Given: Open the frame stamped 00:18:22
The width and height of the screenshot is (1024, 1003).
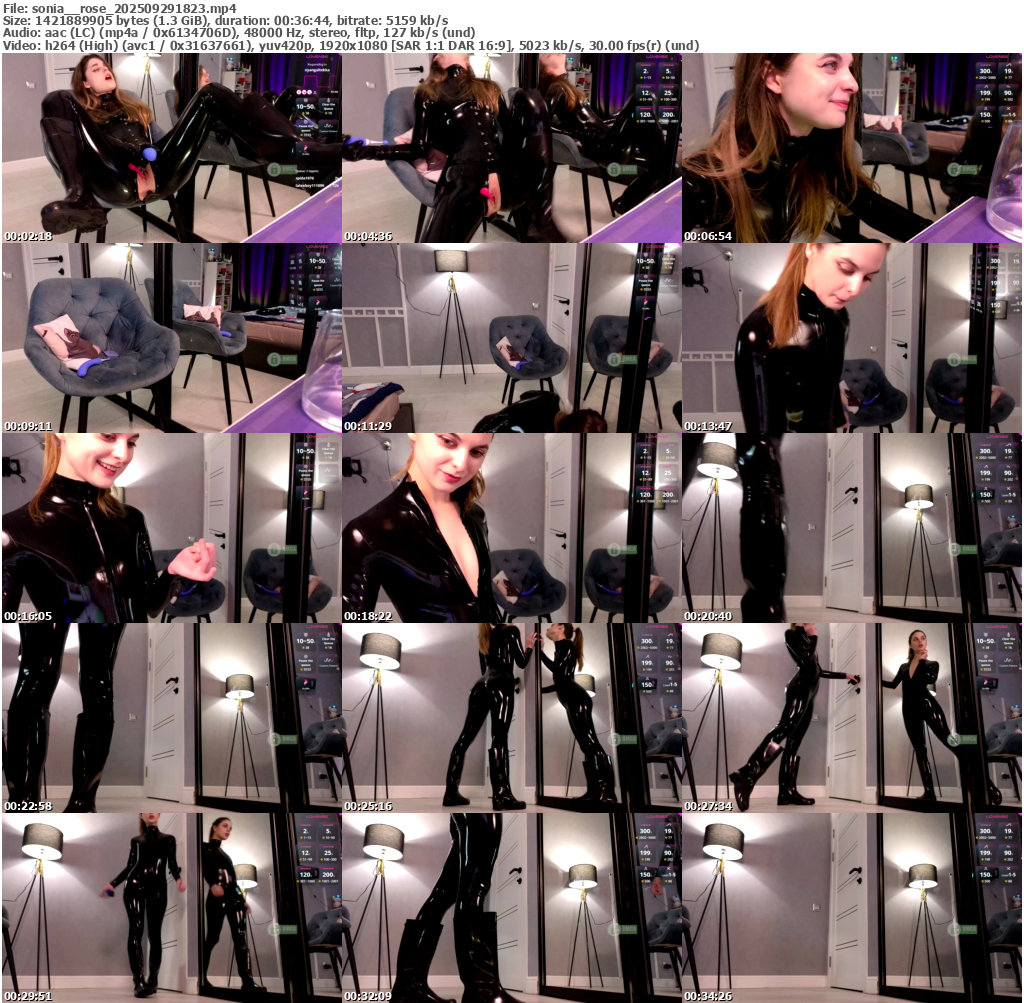Looking at the screenshot, I should 511,528.
